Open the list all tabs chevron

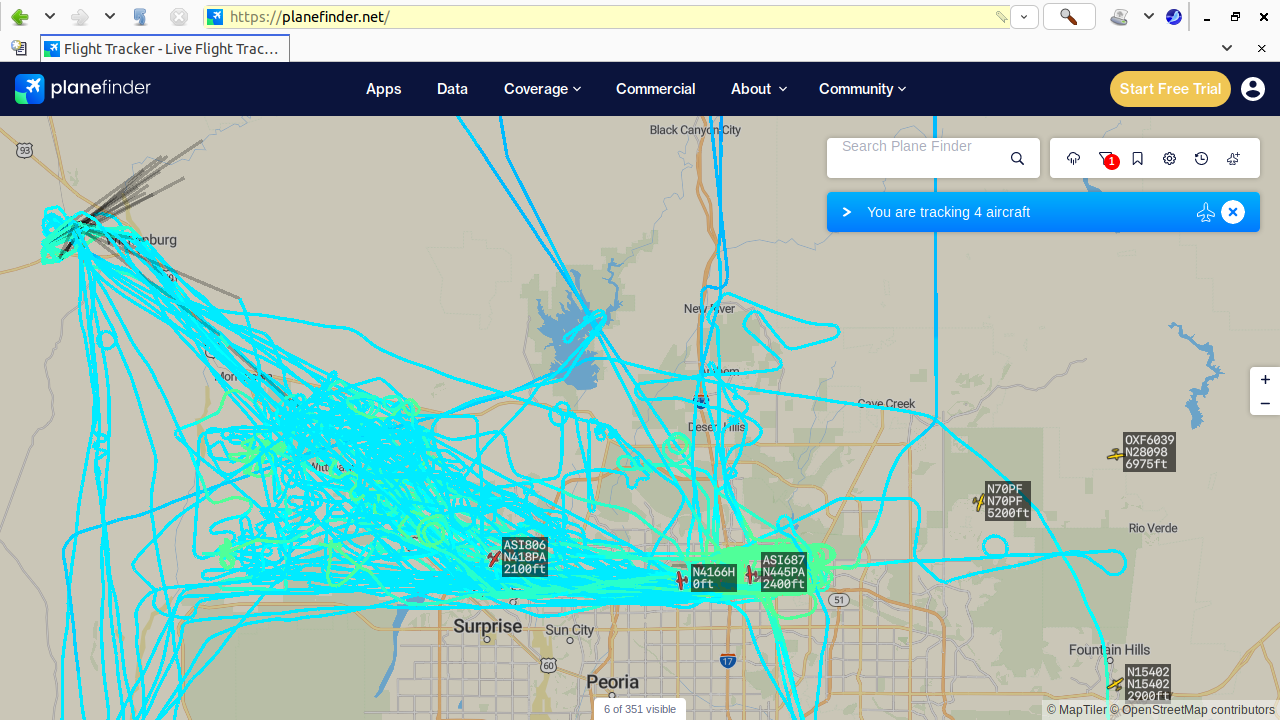[x=1227, y=48]
